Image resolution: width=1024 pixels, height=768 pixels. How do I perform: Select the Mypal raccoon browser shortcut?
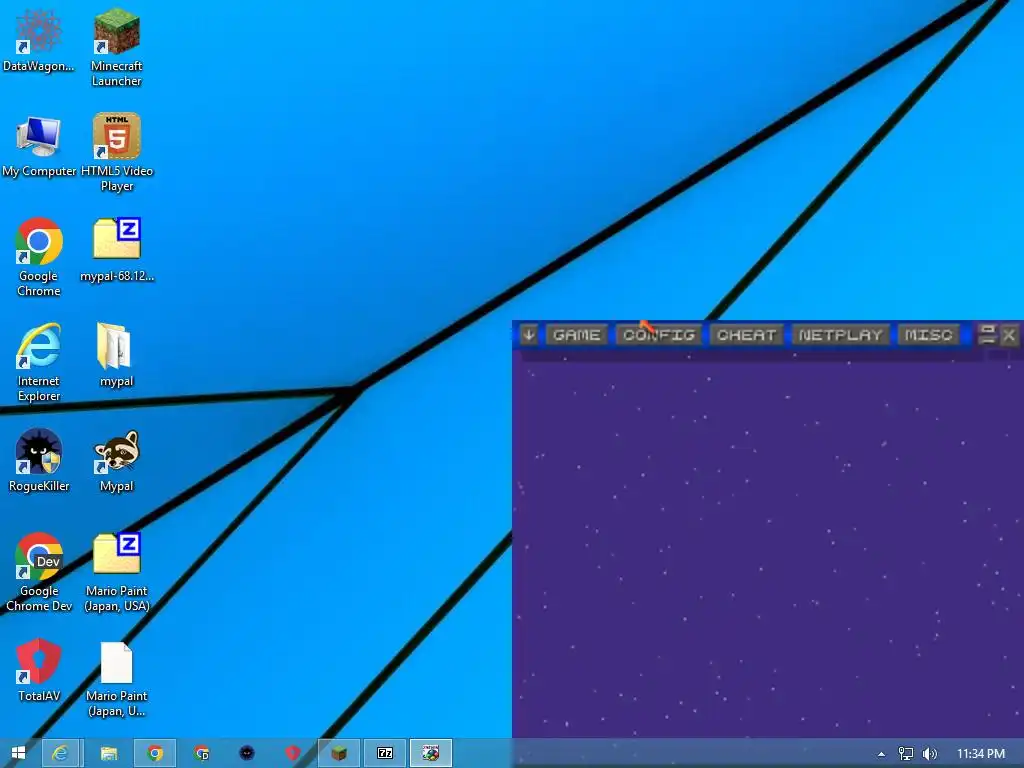(x=116, y=460)
